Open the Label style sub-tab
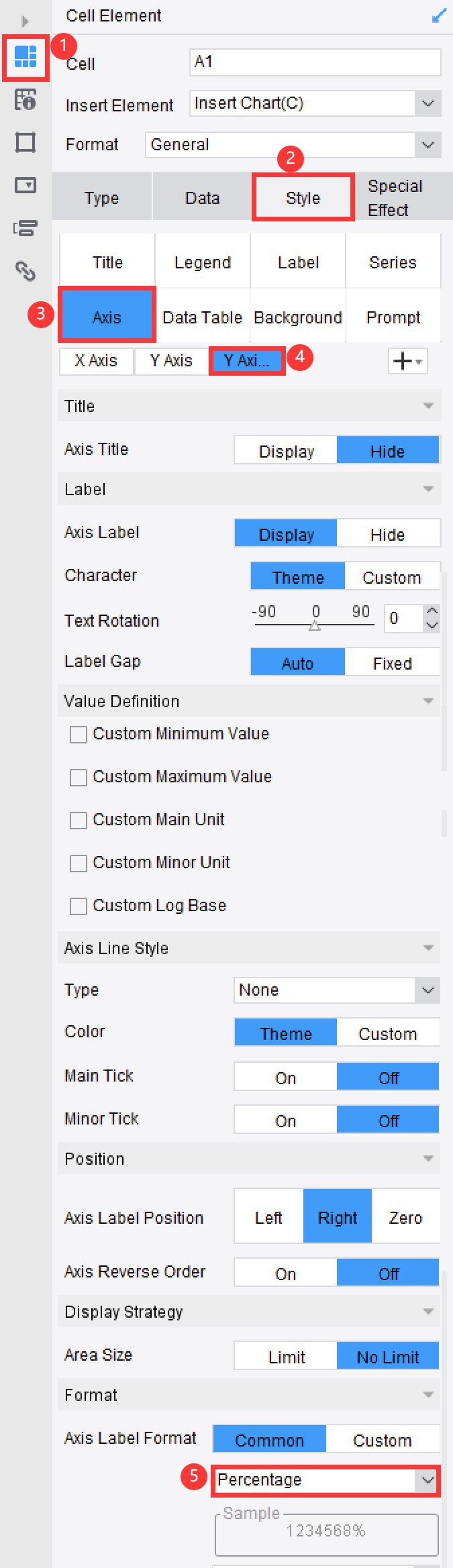This screenshot has height=1568, width=453. (x=298, y=262)
